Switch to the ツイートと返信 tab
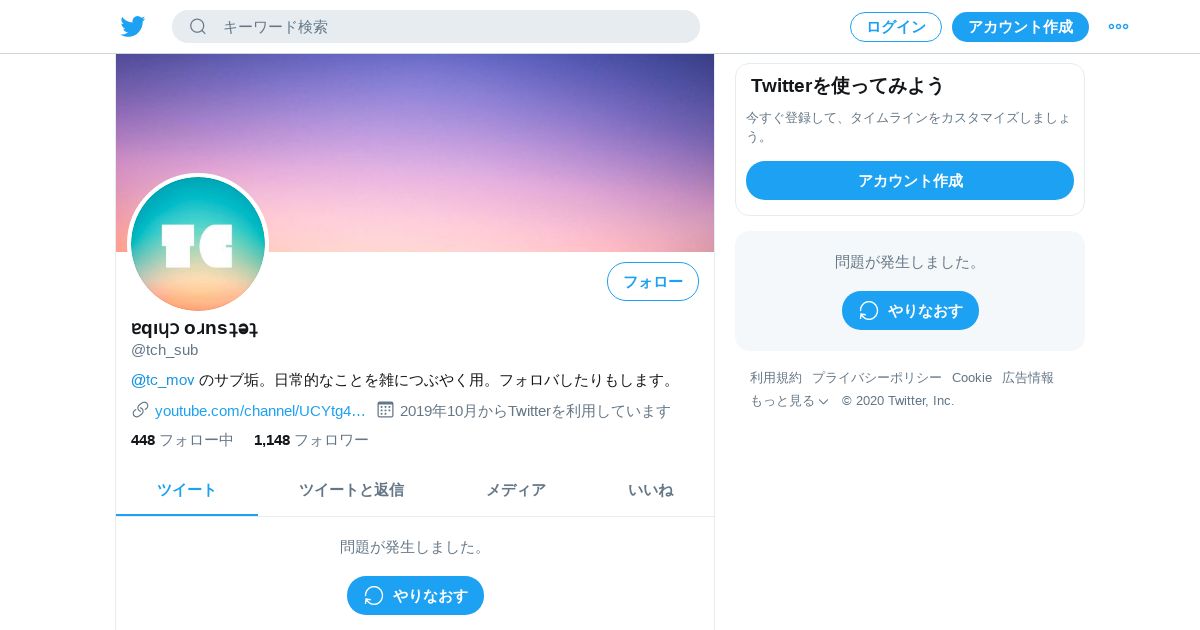 tap(351, 490)
